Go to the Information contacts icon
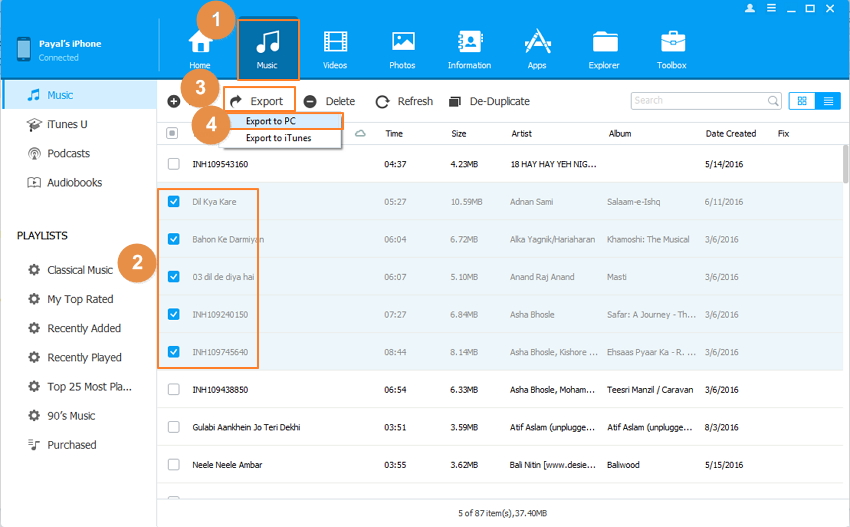This screenshot has height=527, width=850. [x=469, y=43]
